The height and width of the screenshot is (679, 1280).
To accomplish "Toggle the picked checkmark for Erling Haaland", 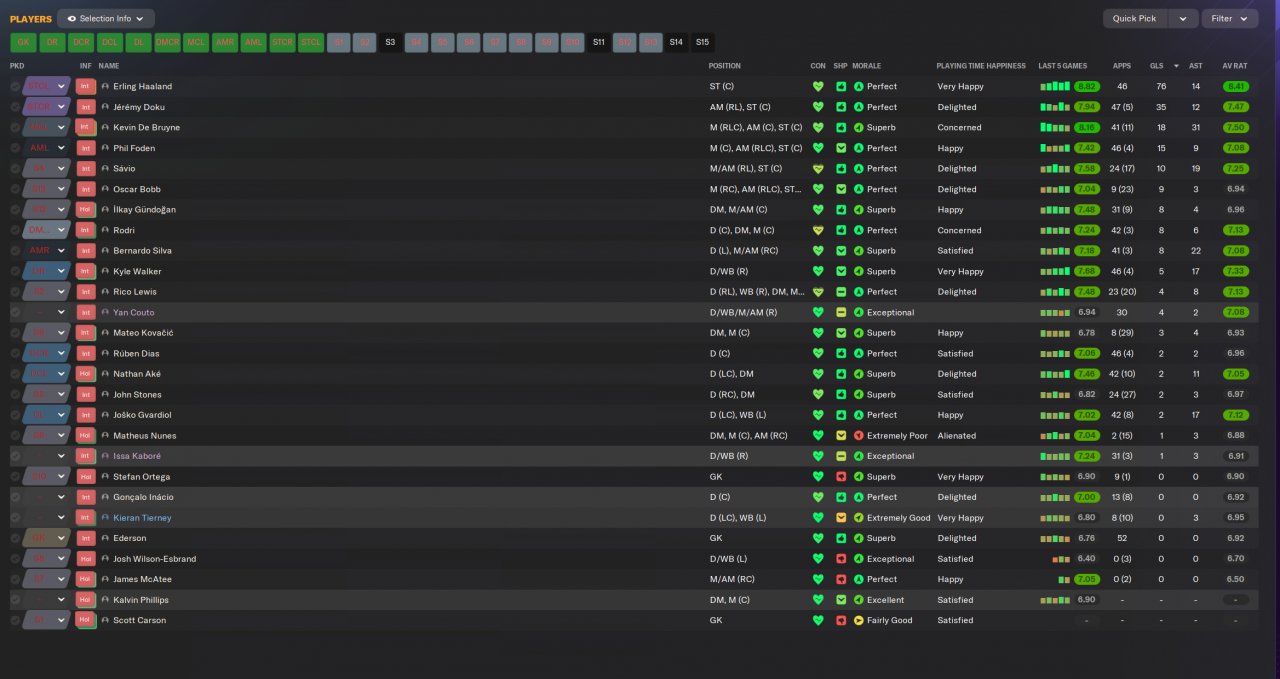I will click(x=15, y=87).
